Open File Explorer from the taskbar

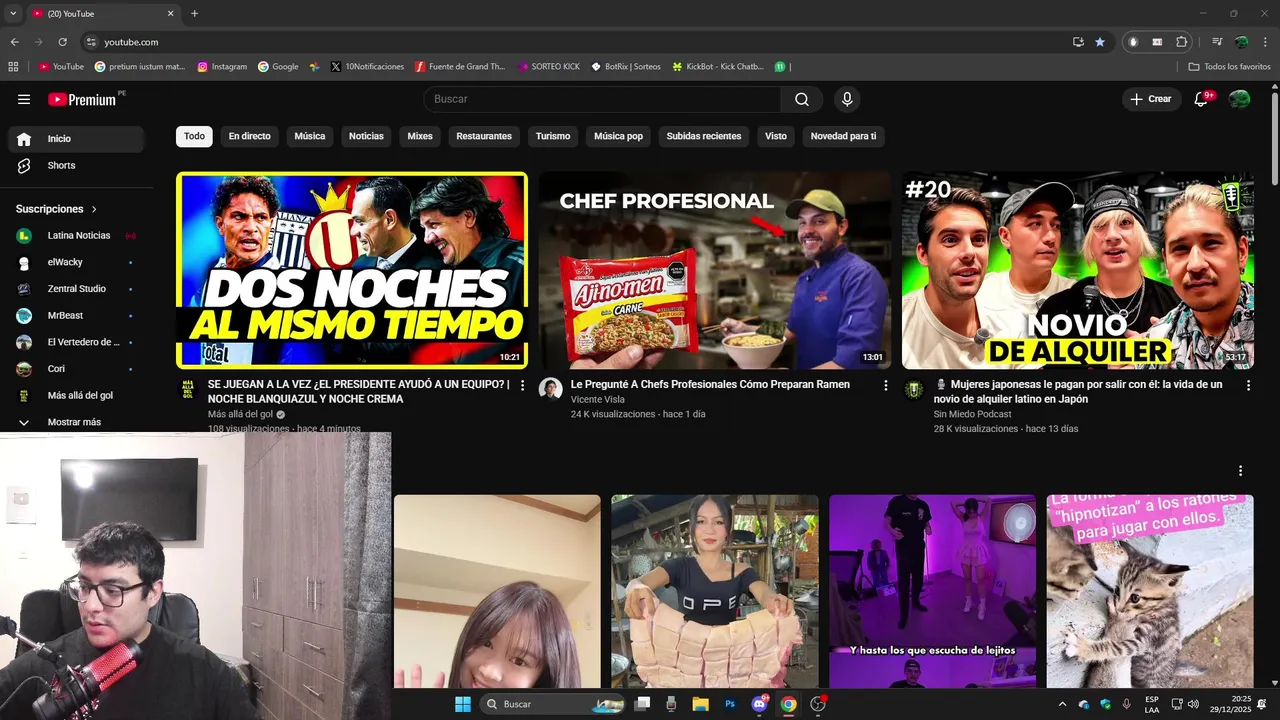click(x=700, y=704)
